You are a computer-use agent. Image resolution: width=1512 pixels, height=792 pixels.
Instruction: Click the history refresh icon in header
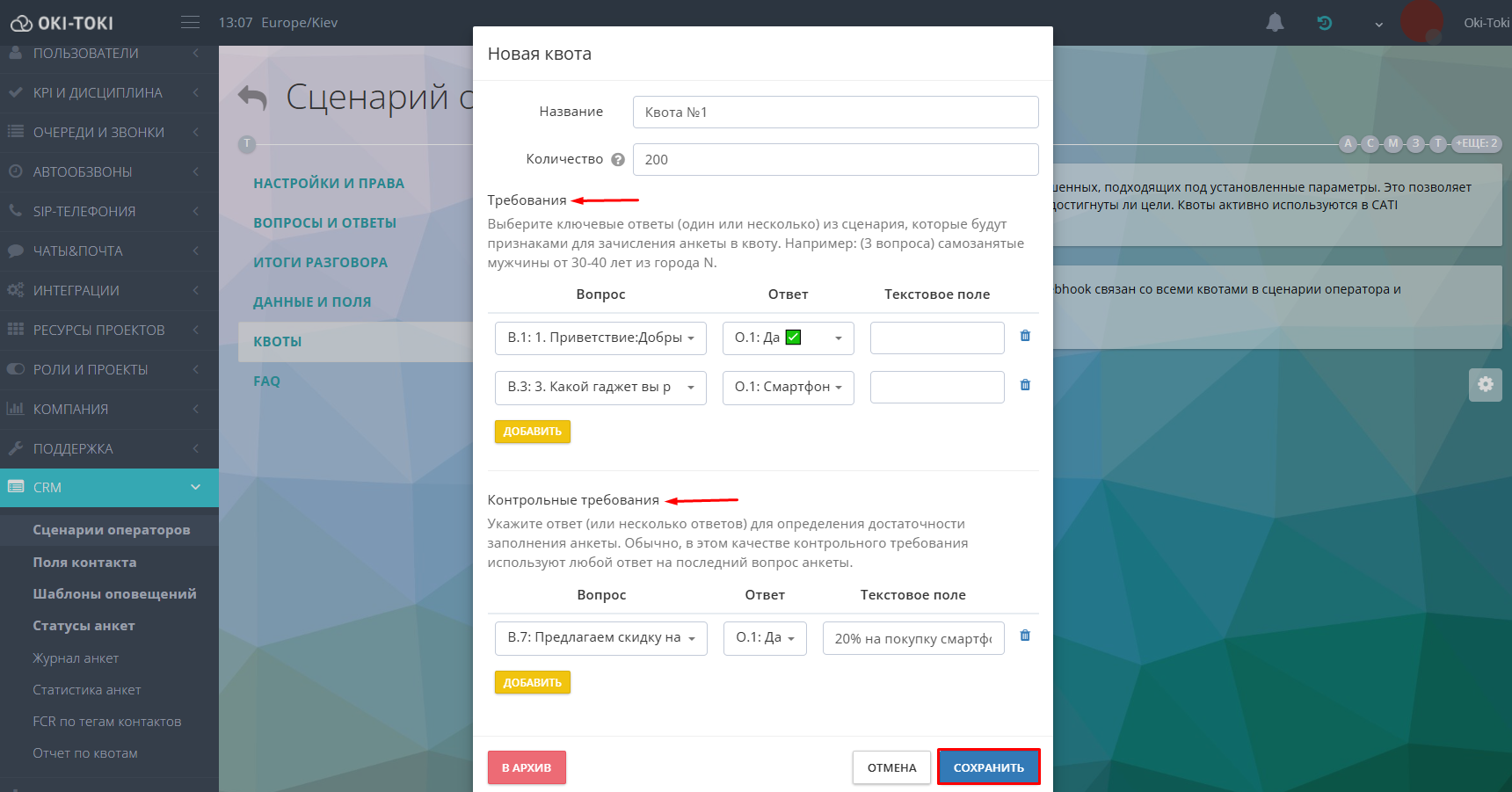[1325, 23]
